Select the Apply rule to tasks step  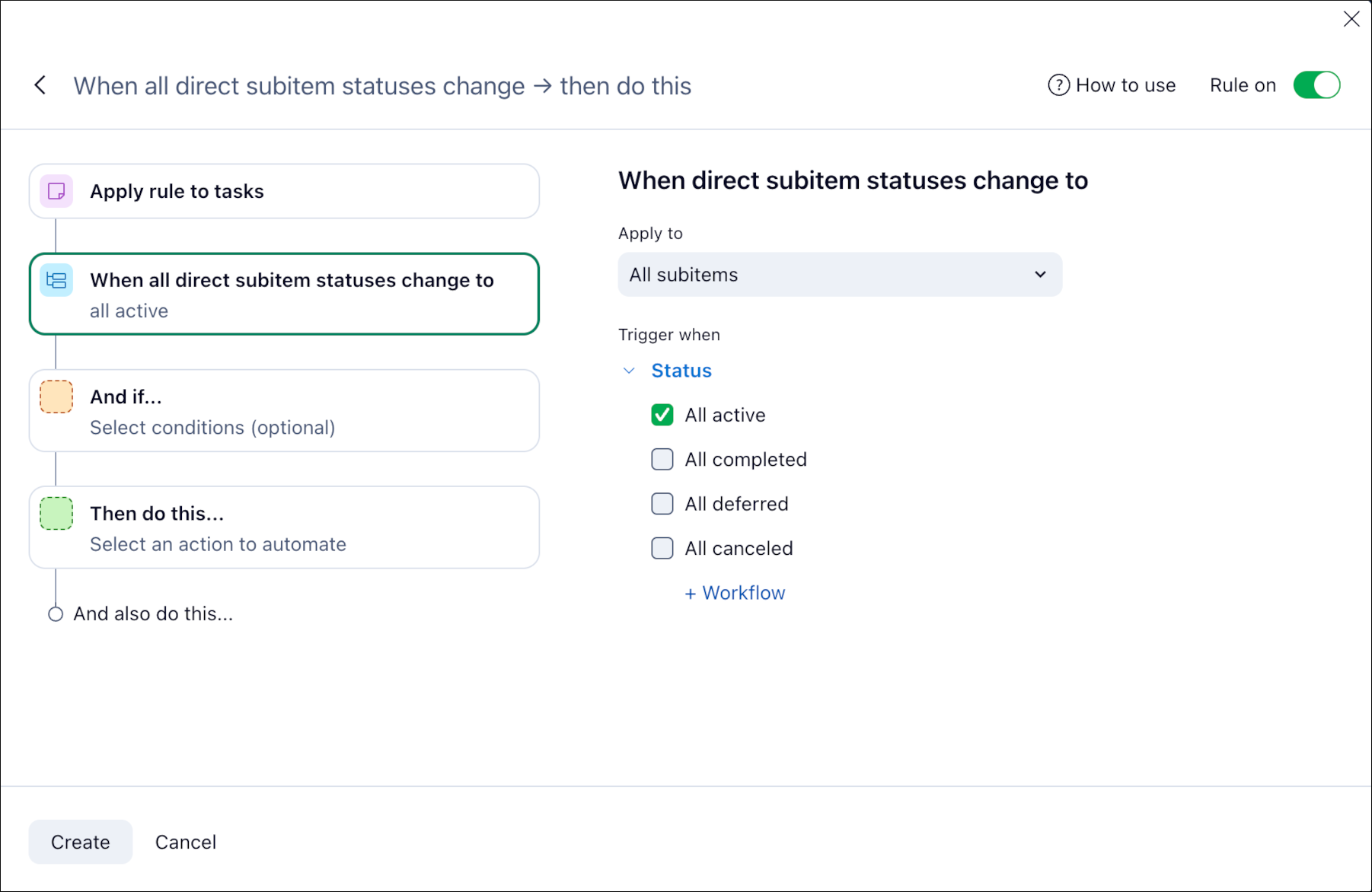[284, 192]
